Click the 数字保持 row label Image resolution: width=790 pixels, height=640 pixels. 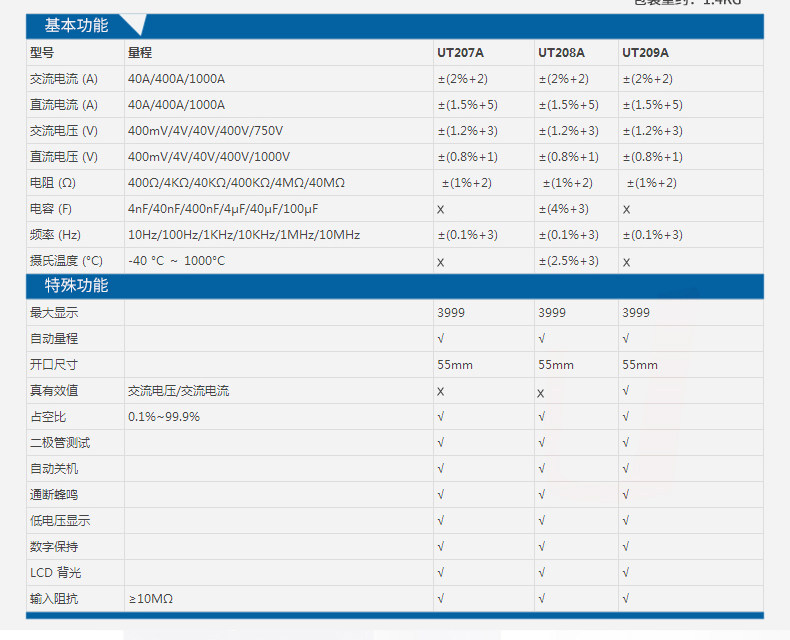point(54,547)
